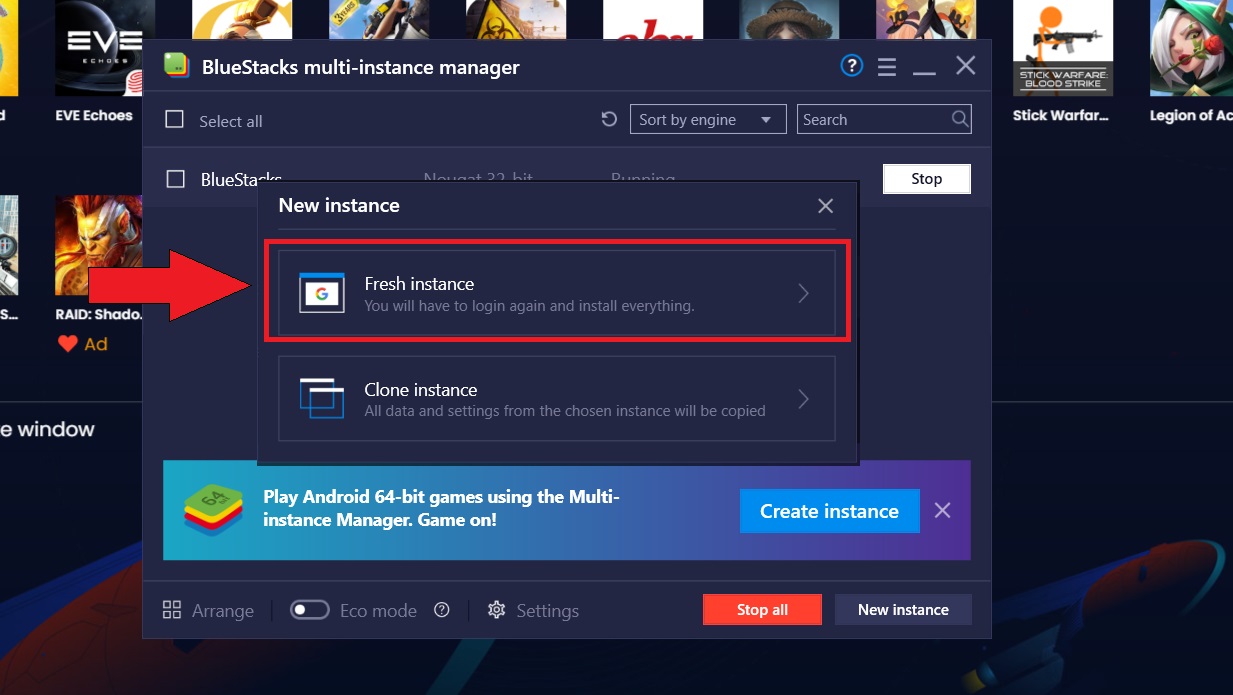Click the Eco mode help icon
The image size is (1233, 695).
pos(442,610)
